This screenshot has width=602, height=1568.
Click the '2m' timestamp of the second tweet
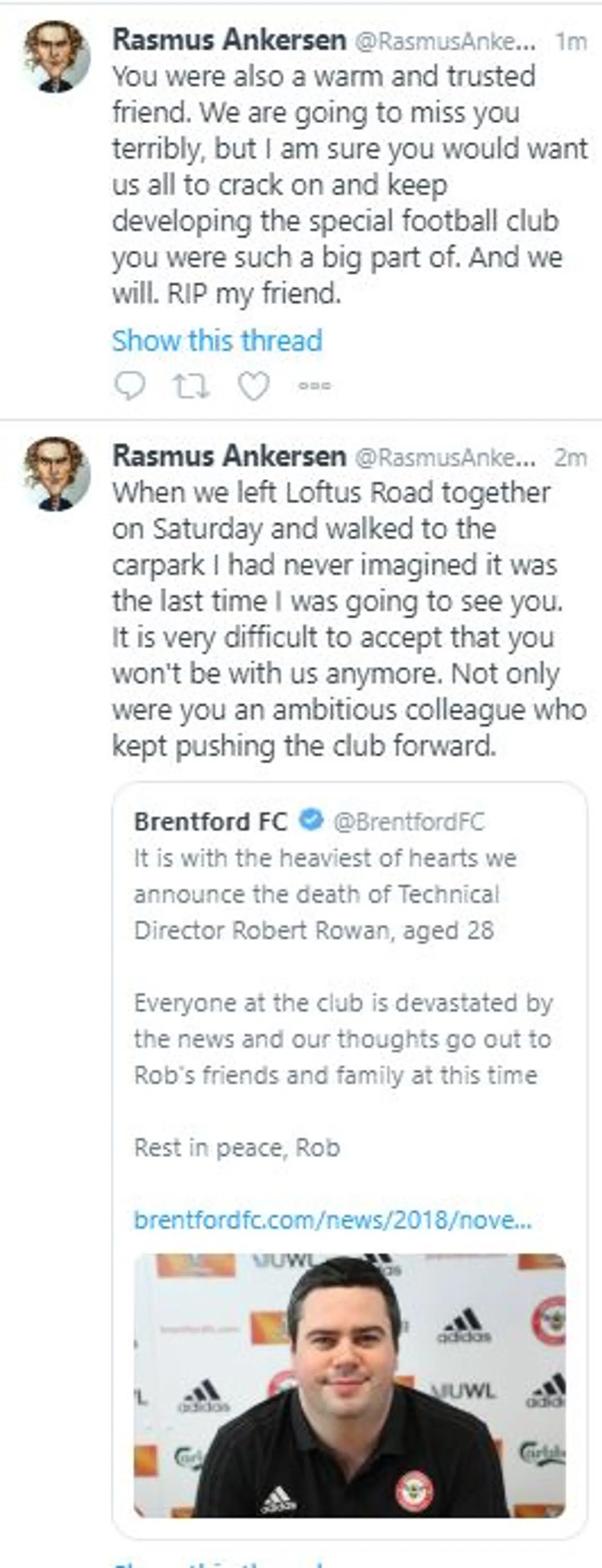(570, 458)
